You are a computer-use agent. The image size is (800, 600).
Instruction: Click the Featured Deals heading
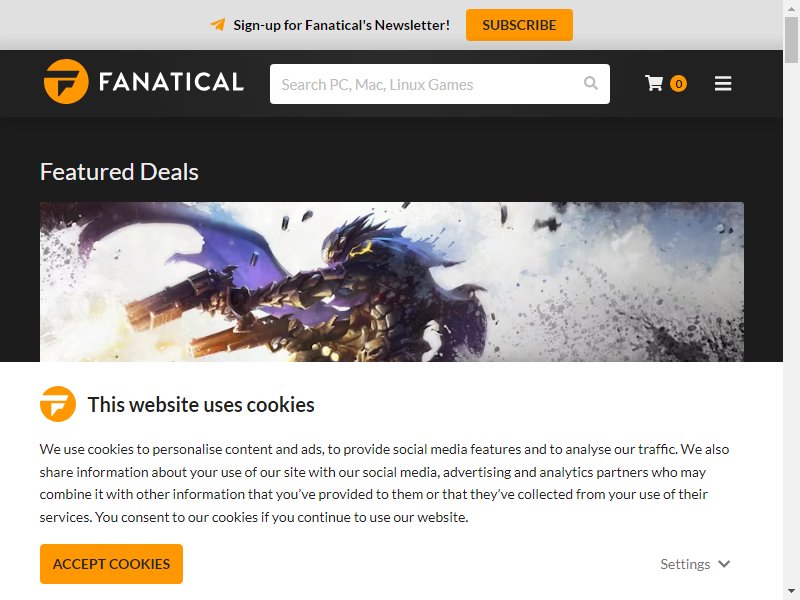[x=119, y=171]
